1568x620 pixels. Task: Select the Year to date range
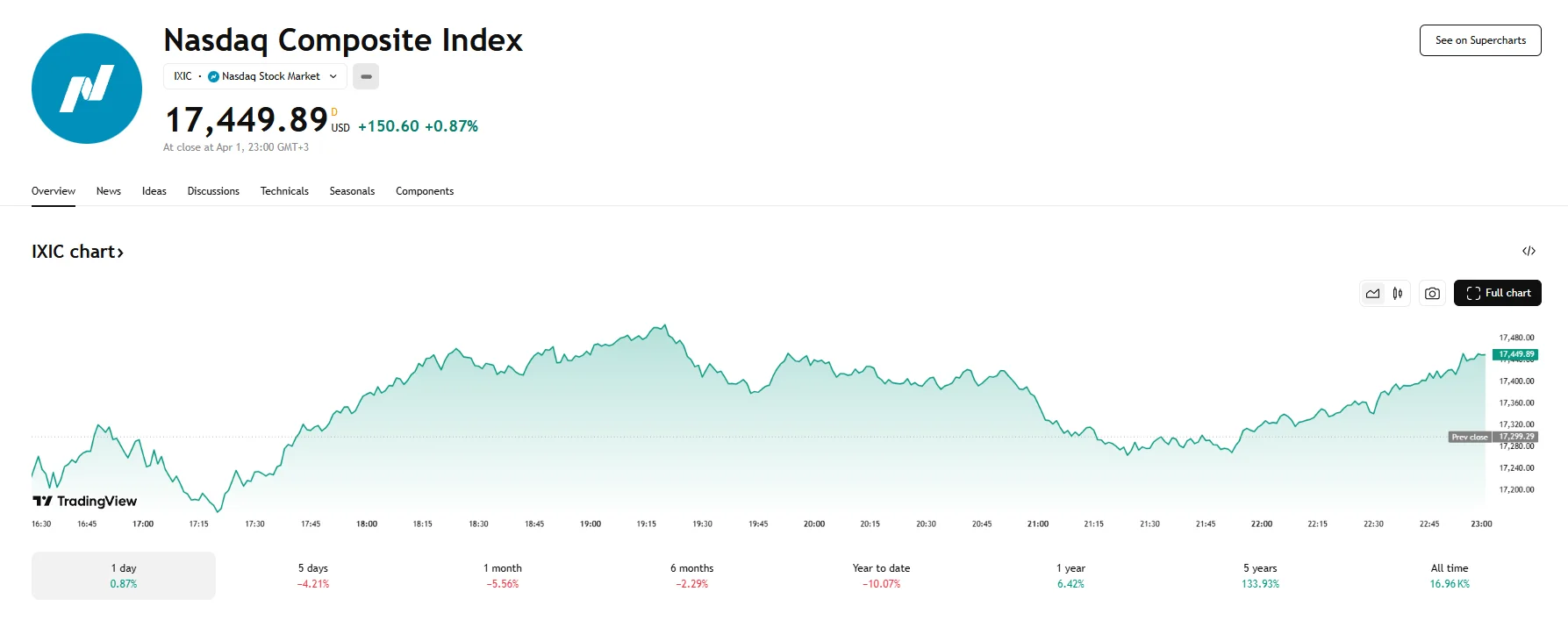coord(879,575)
